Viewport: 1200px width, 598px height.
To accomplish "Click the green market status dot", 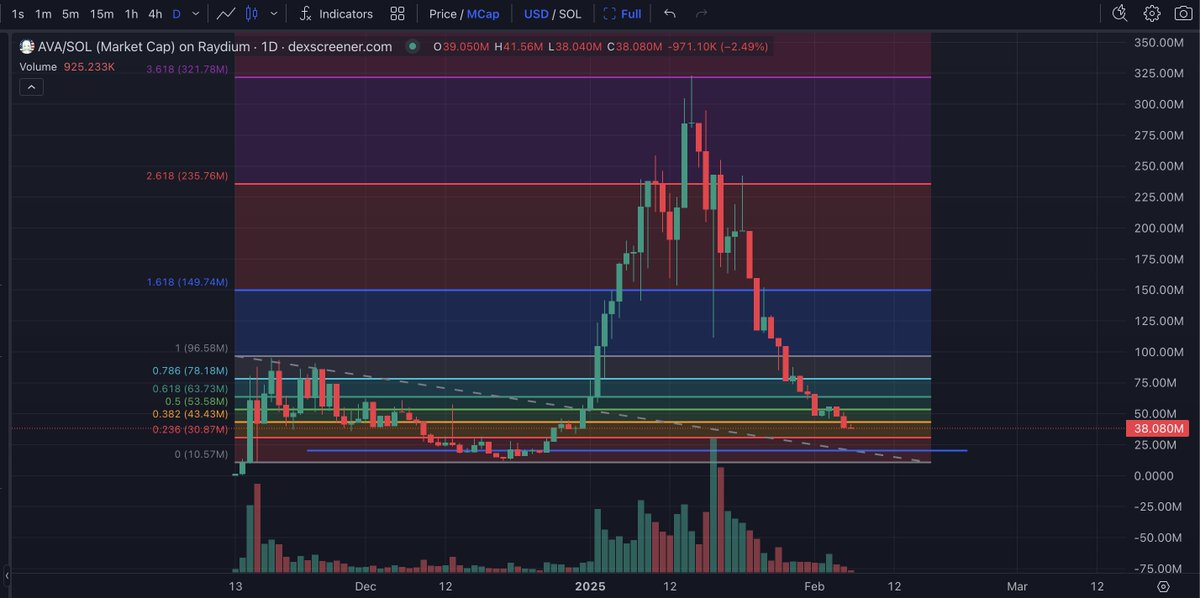I will point(413,47).
